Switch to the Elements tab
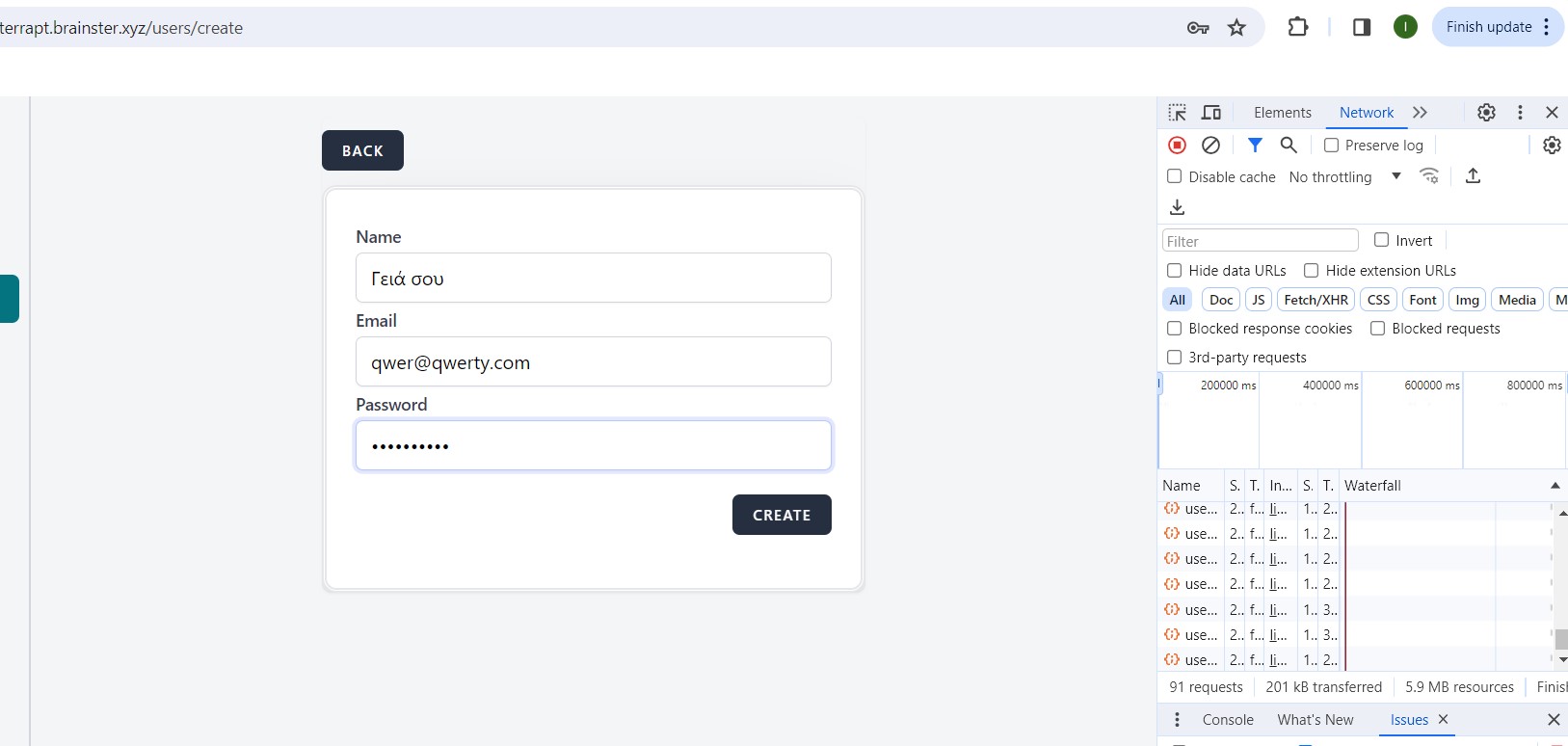Image resolution: width=1568 pixels, height=746 pixels. point(1282,113)
